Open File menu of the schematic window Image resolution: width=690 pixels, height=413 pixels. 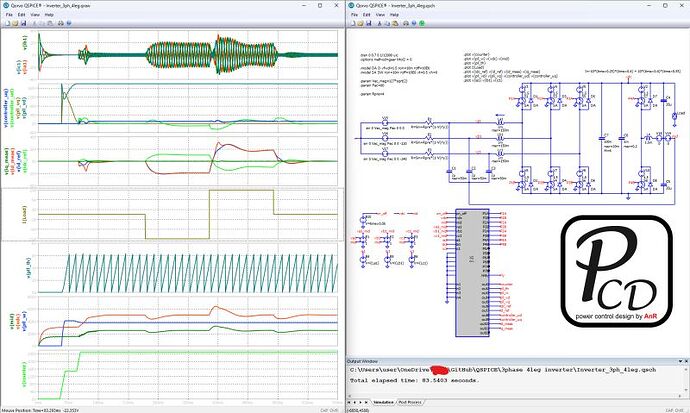pyautogui.click(x=352, y=15)
